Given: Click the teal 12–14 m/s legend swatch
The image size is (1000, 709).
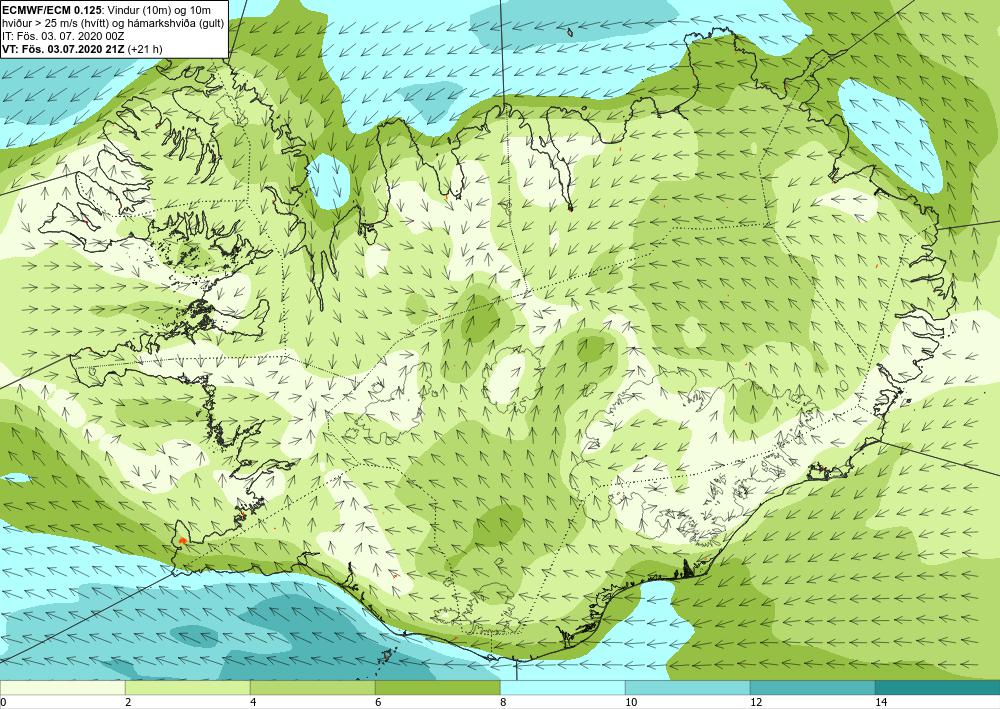Looking at the screenshot, I should click(x=812, y=687).
